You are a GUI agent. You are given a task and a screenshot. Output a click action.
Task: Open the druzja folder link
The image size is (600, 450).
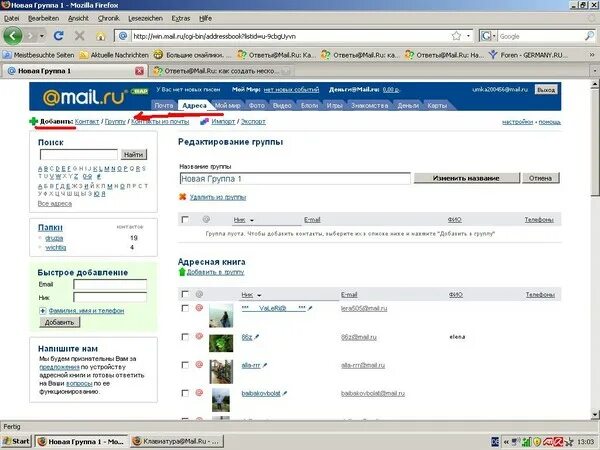tap(54, 238)
